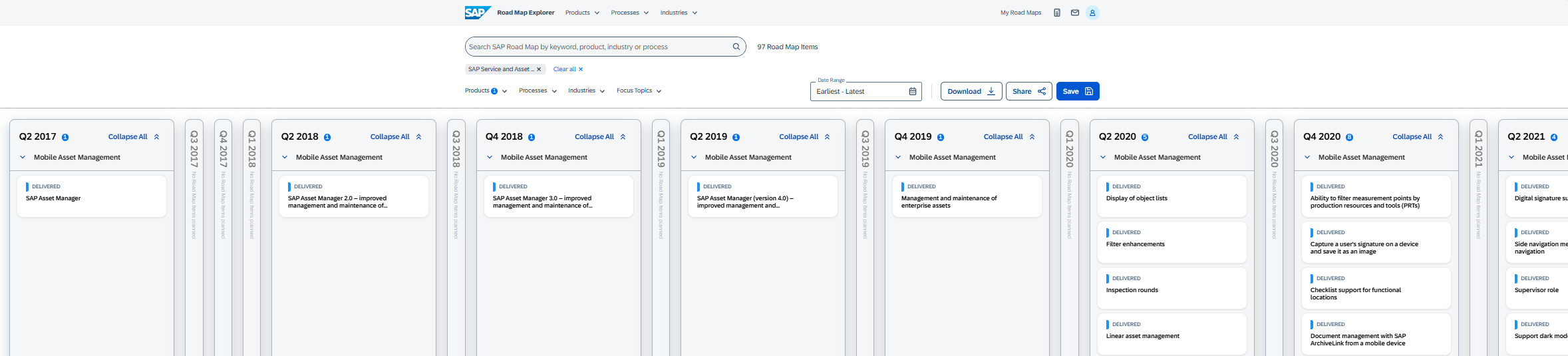The height and width of the screenshot is (356, 1568).
Task: Open the Checklist support for functional locations card
Action: pos(1376,288)
